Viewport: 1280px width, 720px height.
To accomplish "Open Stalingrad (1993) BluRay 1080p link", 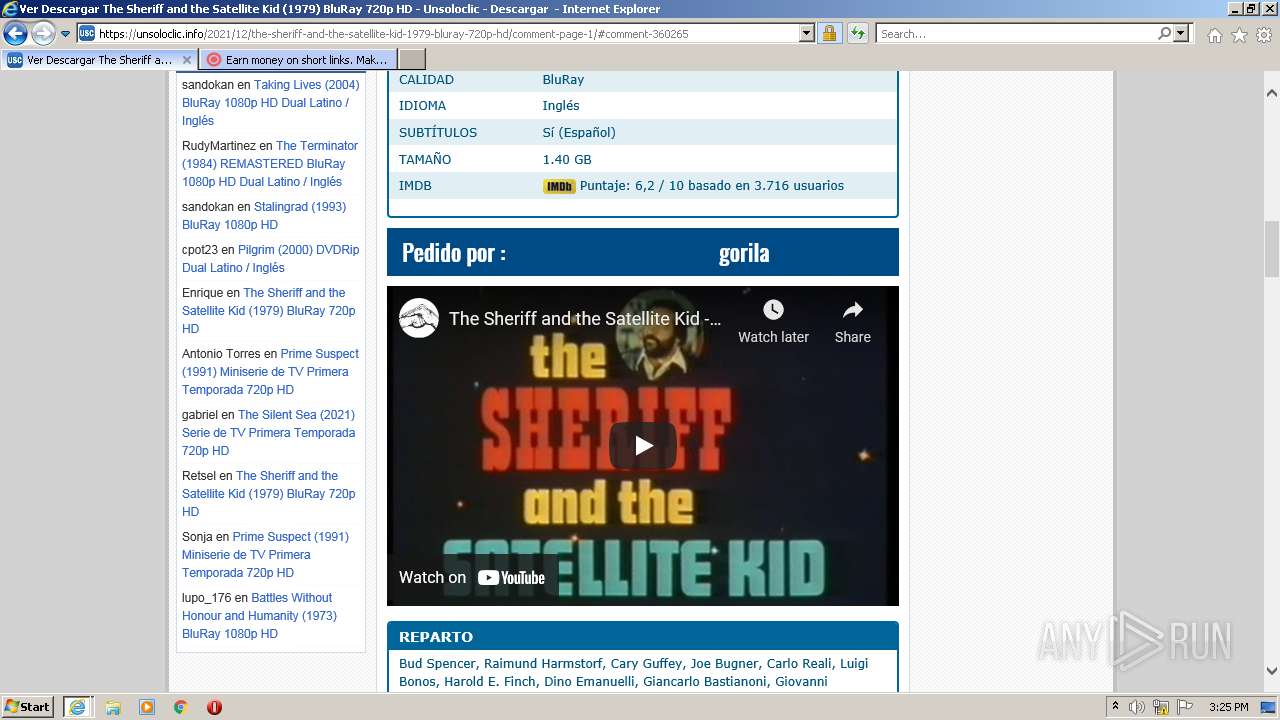I will 264,216.
